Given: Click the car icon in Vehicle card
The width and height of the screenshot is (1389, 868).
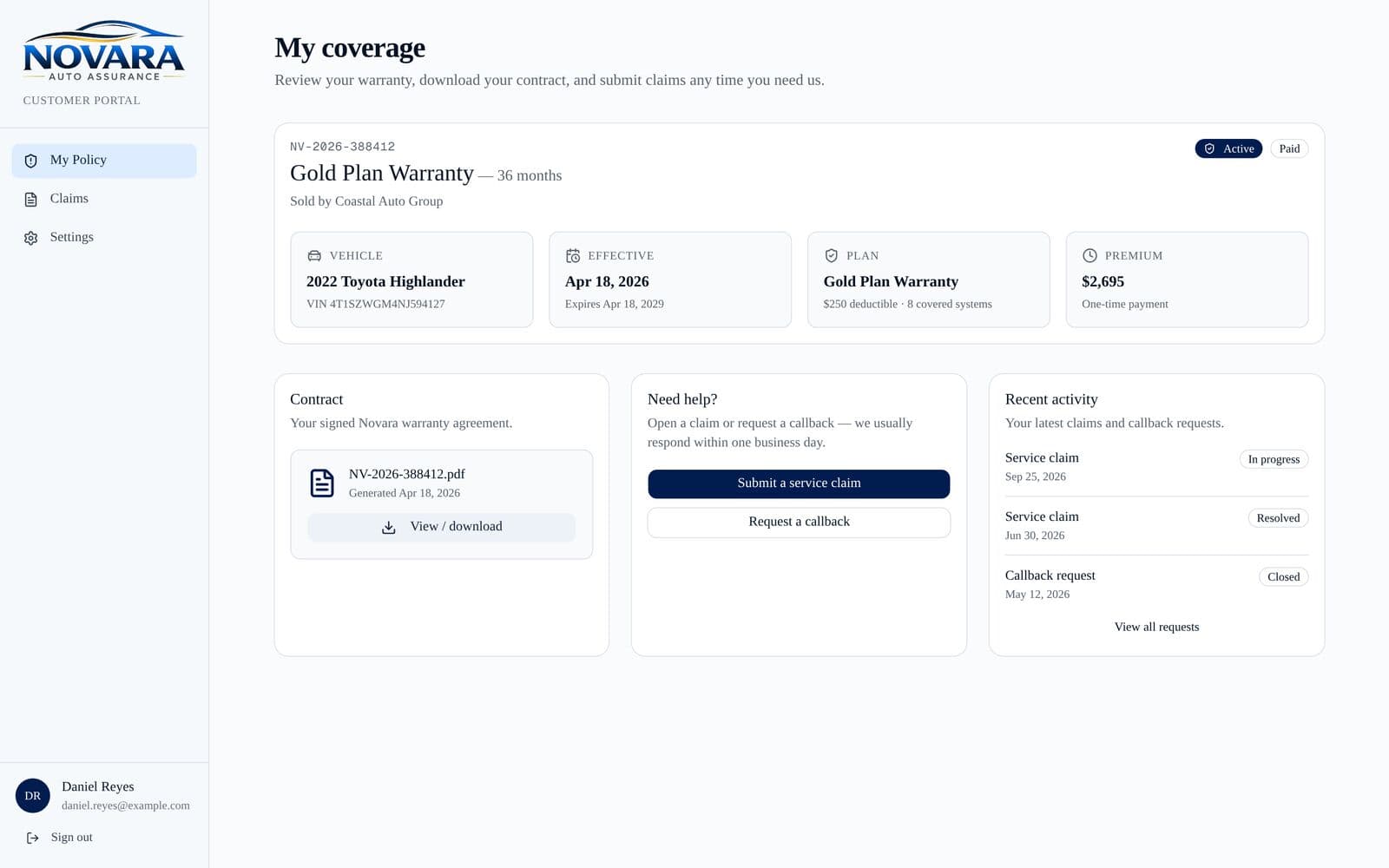Looking at the screenshot, I should click(x=314, y=256).
